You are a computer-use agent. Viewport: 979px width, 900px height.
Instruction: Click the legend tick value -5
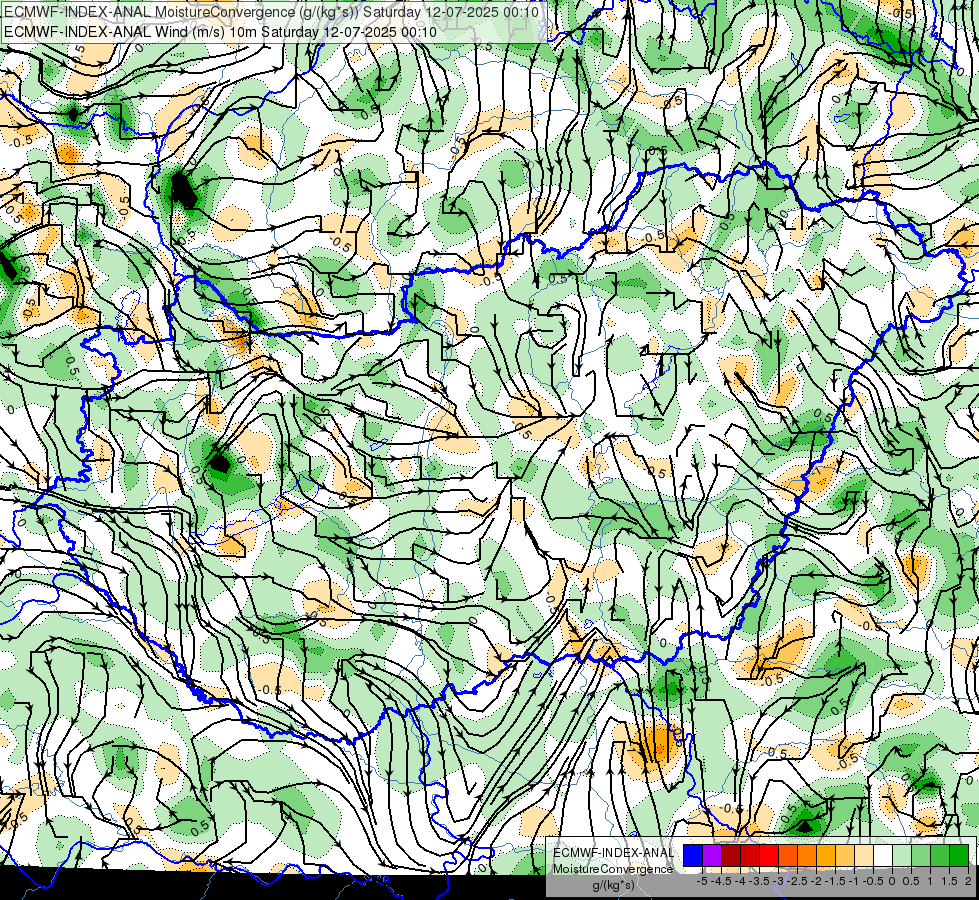702,881
